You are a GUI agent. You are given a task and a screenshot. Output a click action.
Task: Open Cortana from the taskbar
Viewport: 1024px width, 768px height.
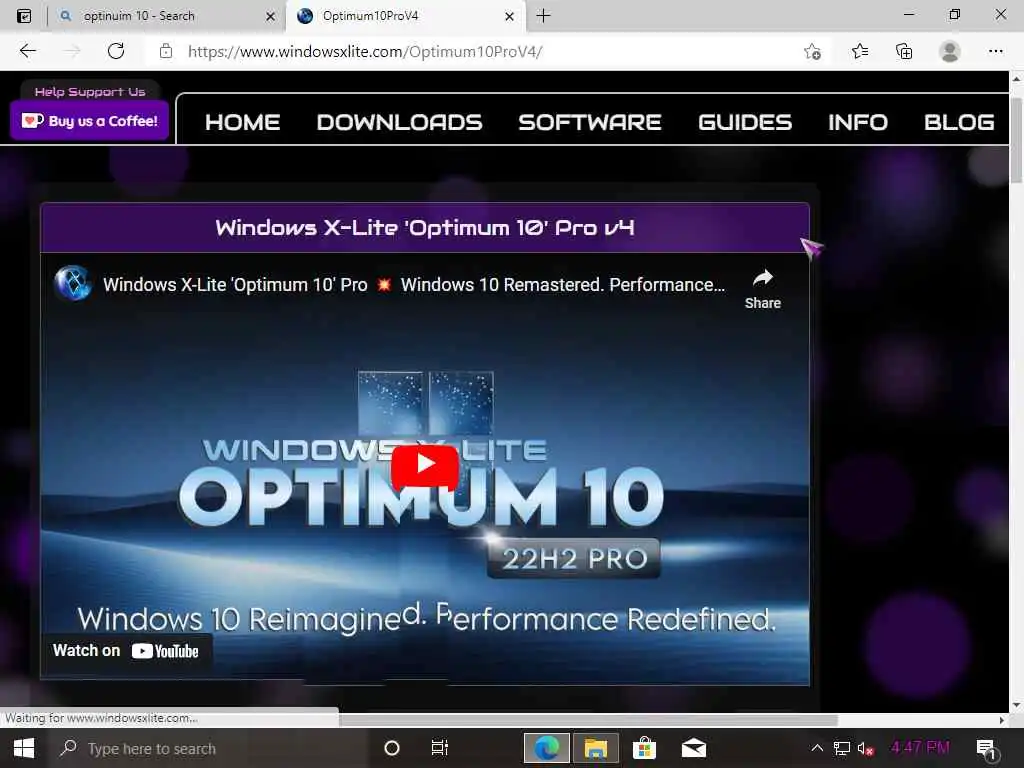click(392, 748)
